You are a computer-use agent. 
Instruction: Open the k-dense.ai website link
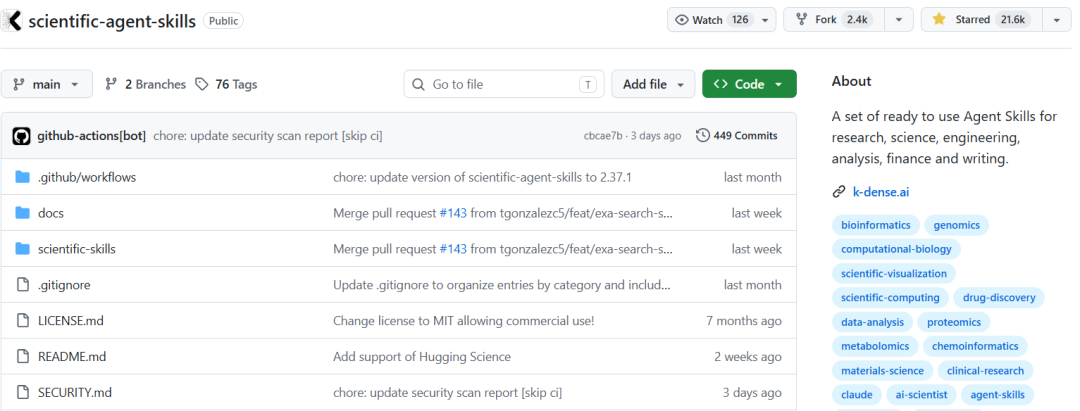[x=880, y=191]
